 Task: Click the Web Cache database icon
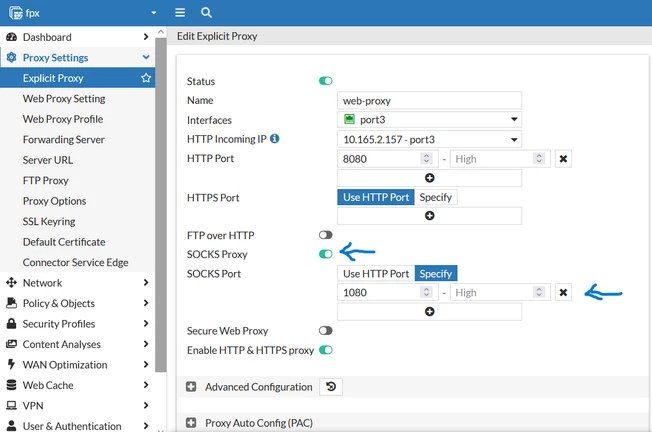(12, 385)
